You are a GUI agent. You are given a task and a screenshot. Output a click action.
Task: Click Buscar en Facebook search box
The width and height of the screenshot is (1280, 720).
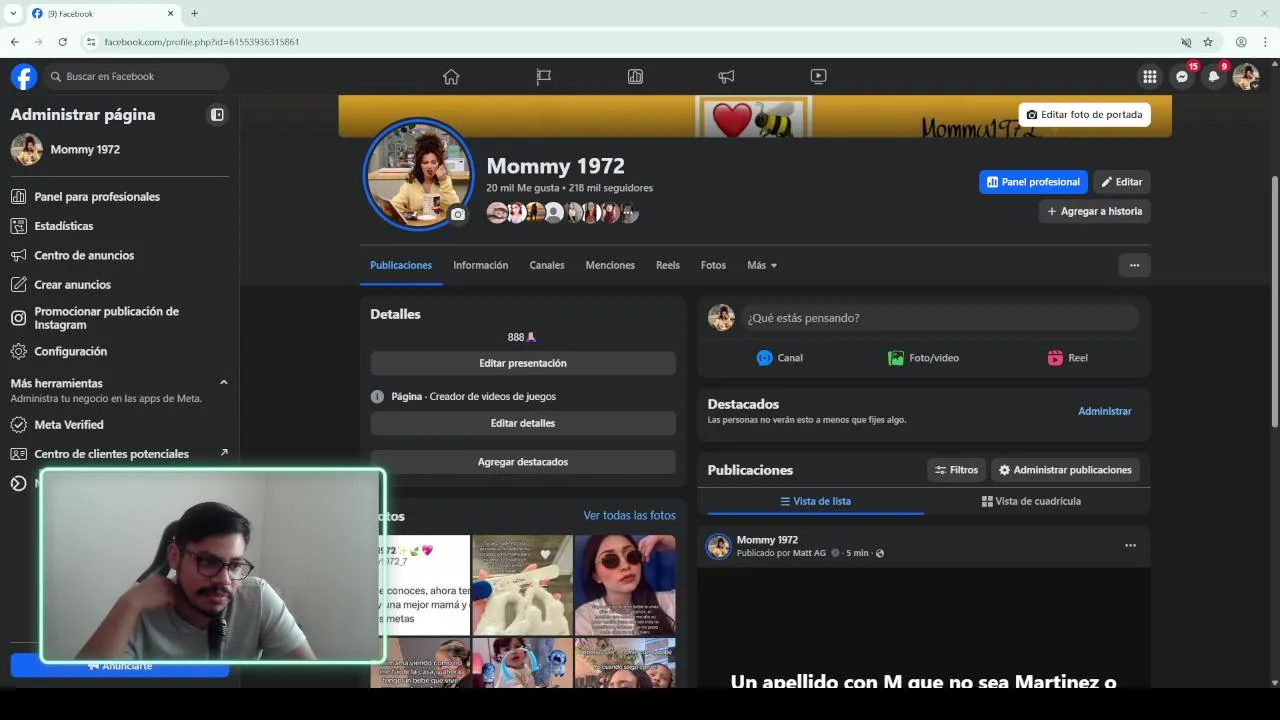136,76
